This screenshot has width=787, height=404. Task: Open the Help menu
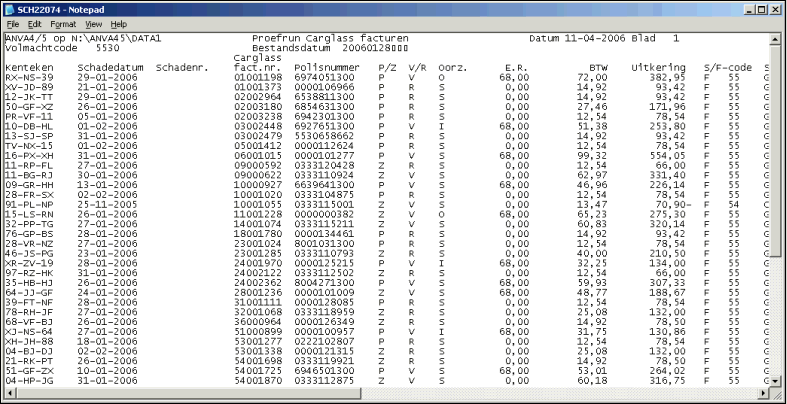(x=119, y=23)
